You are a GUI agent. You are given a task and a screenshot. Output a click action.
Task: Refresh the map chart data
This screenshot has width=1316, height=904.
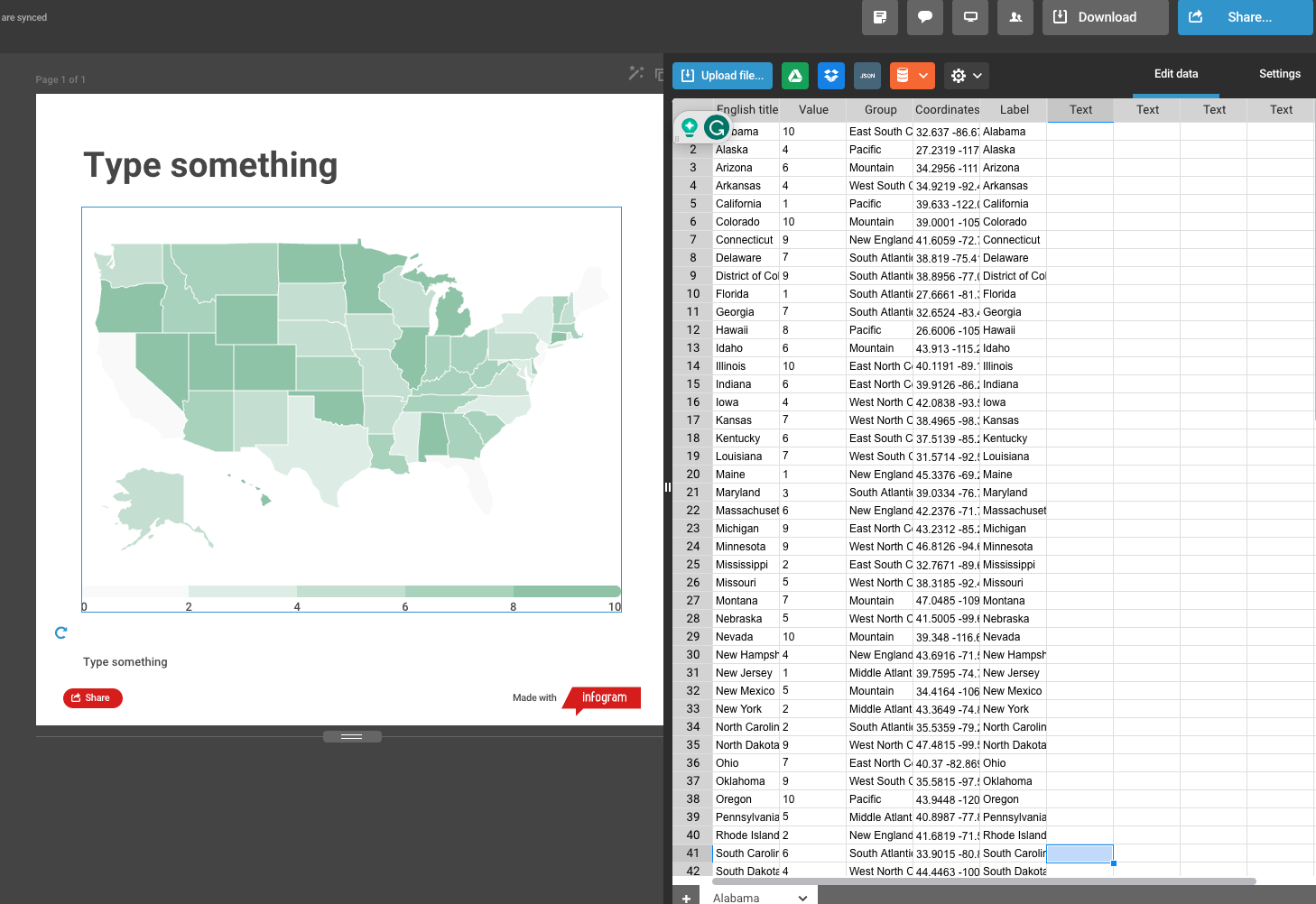pyautogui.click(x=60, y=632)
